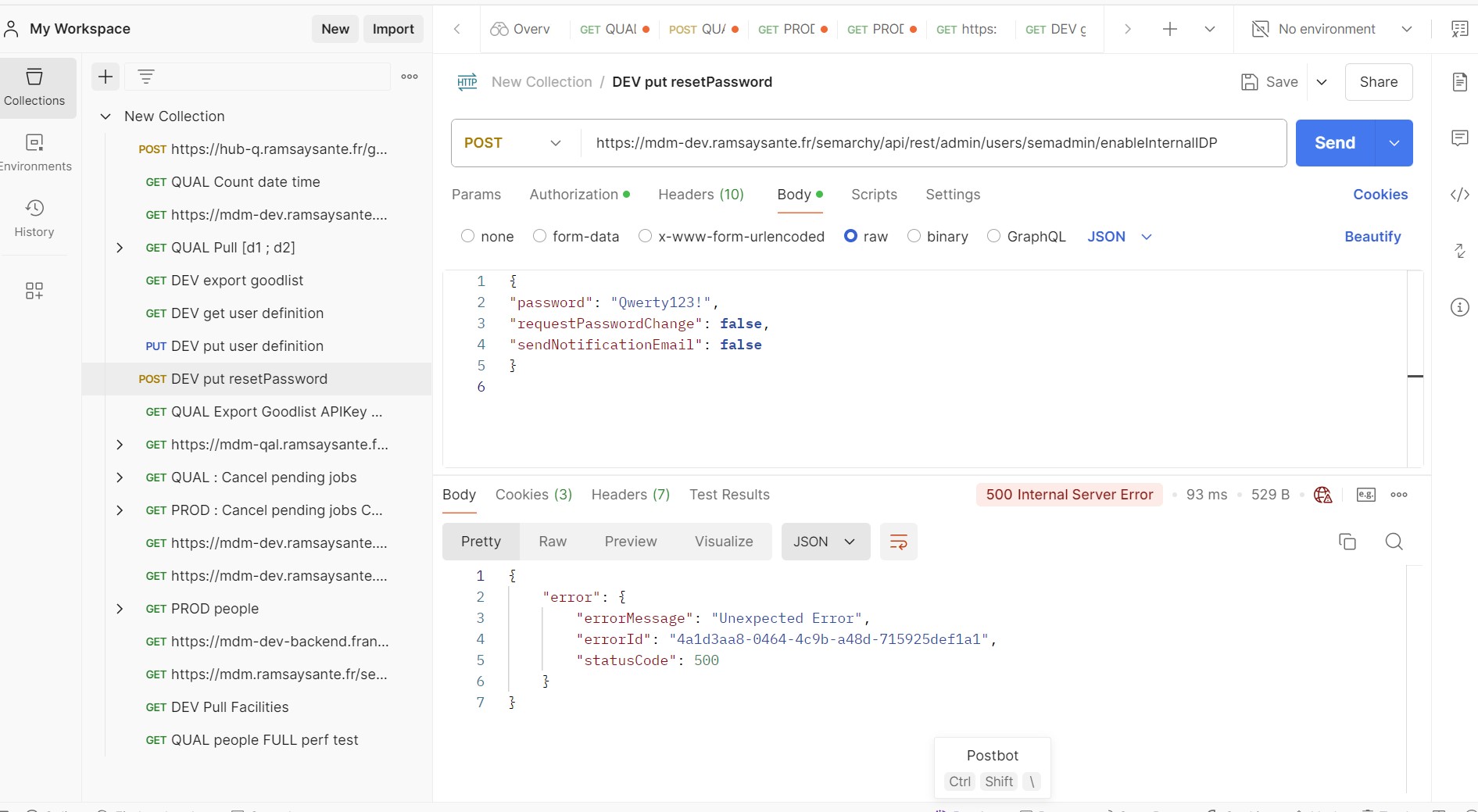This screenshot has height=812, width=1478.
Task: Select the form-data body type
Action: tap(539, 236)
